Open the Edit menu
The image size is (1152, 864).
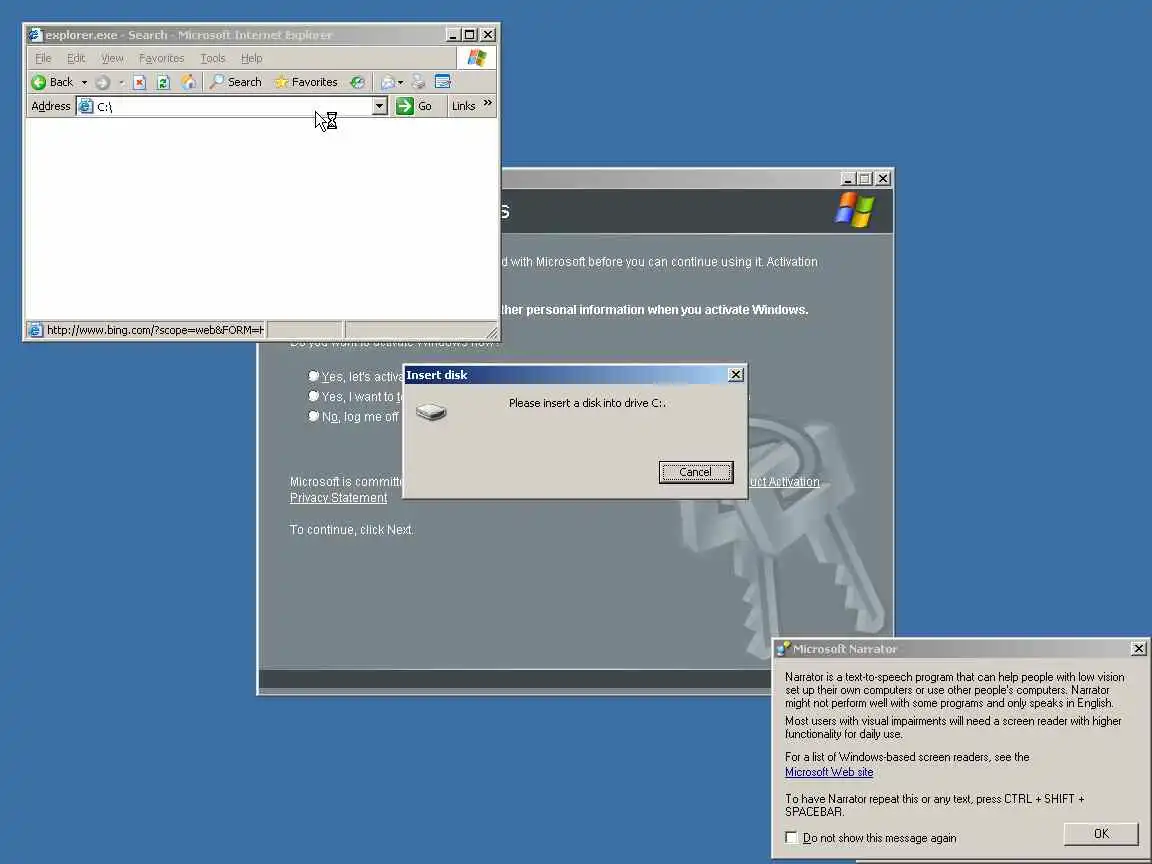(76, 58)
